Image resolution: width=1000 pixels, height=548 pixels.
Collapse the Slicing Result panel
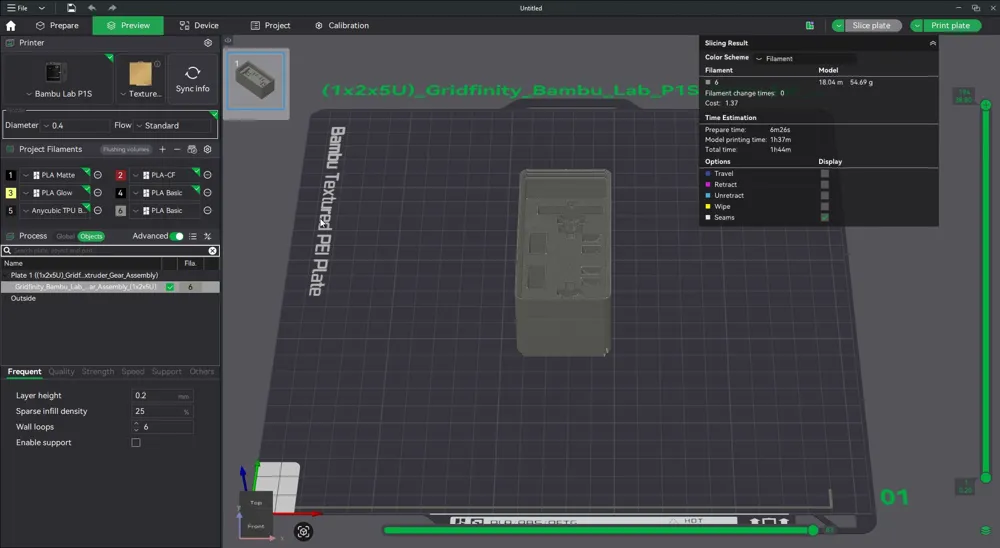pyautogui.click(x=932, y=43)
